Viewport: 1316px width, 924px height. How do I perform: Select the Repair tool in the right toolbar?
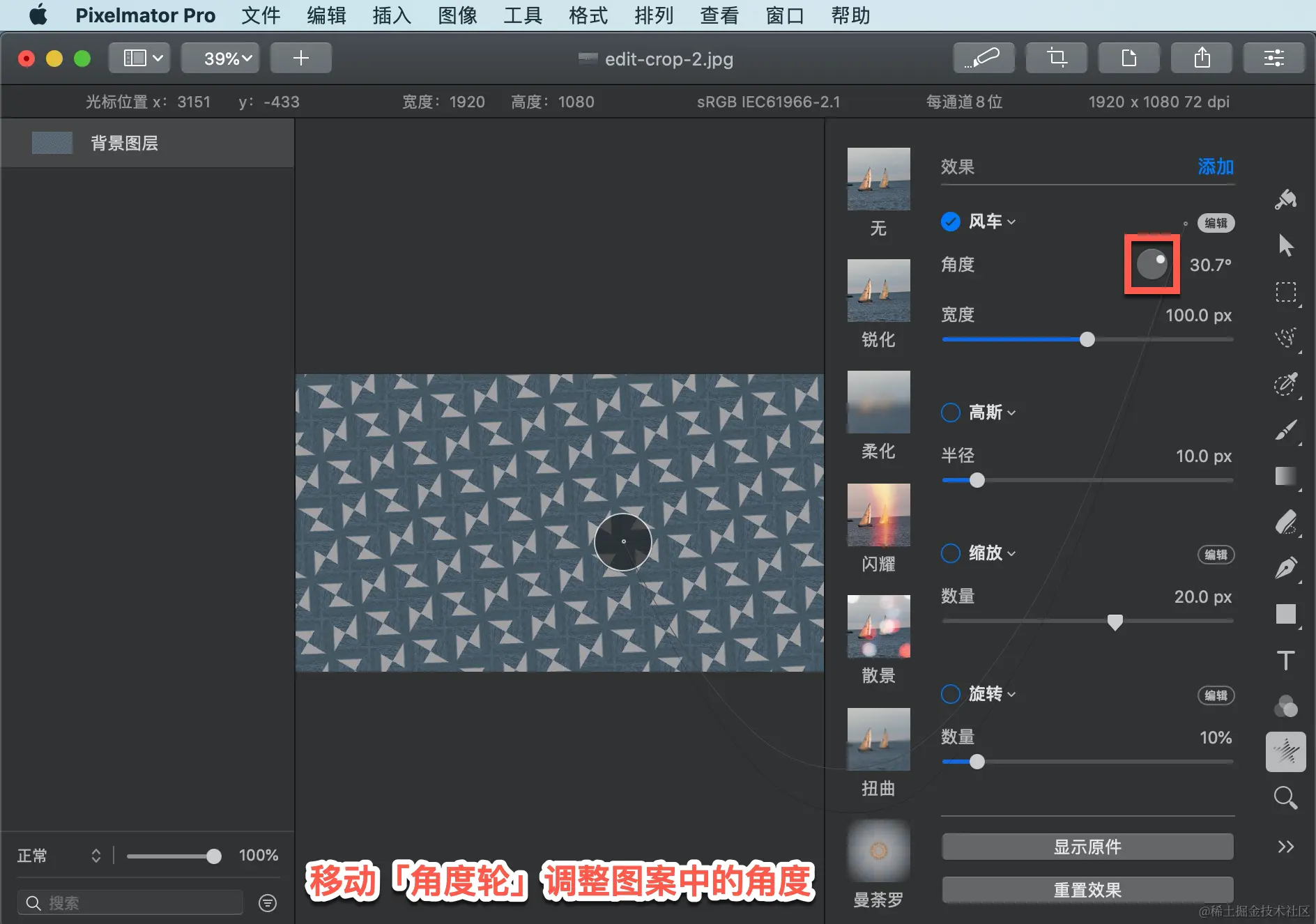coord(1285,383)
